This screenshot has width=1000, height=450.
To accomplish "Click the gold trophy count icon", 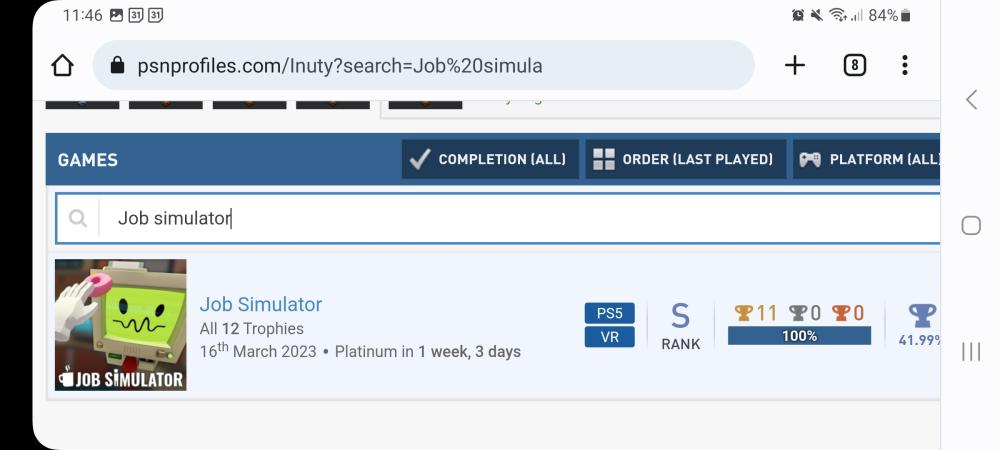I will [x=743, y=313].
